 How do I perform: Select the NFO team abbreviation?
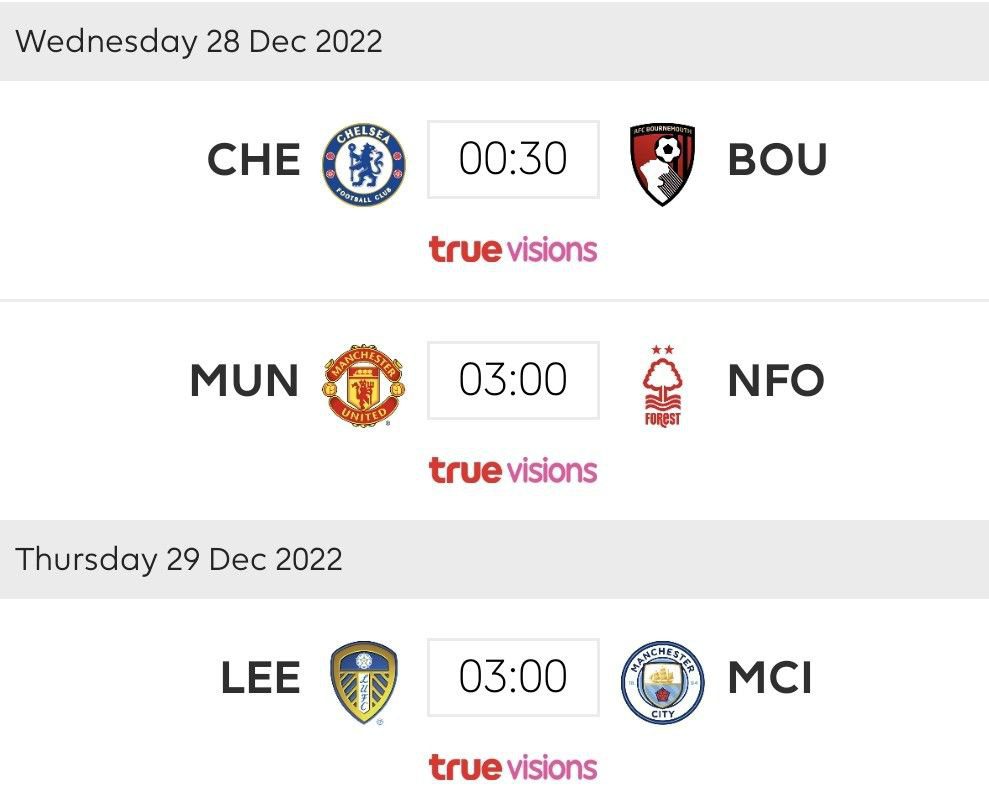(x=776, y=381)
